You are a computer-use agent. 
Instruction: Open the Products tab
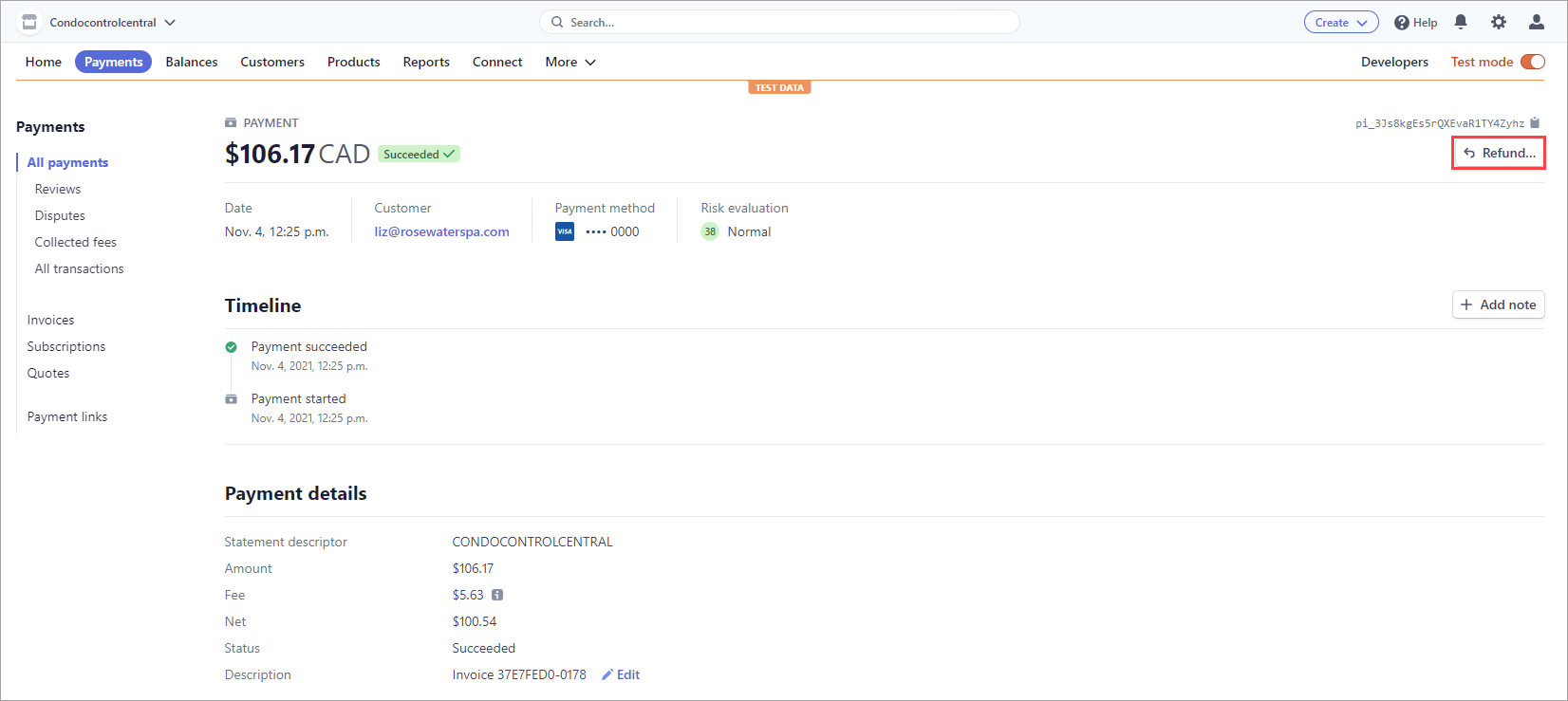[x=354, y=62]
